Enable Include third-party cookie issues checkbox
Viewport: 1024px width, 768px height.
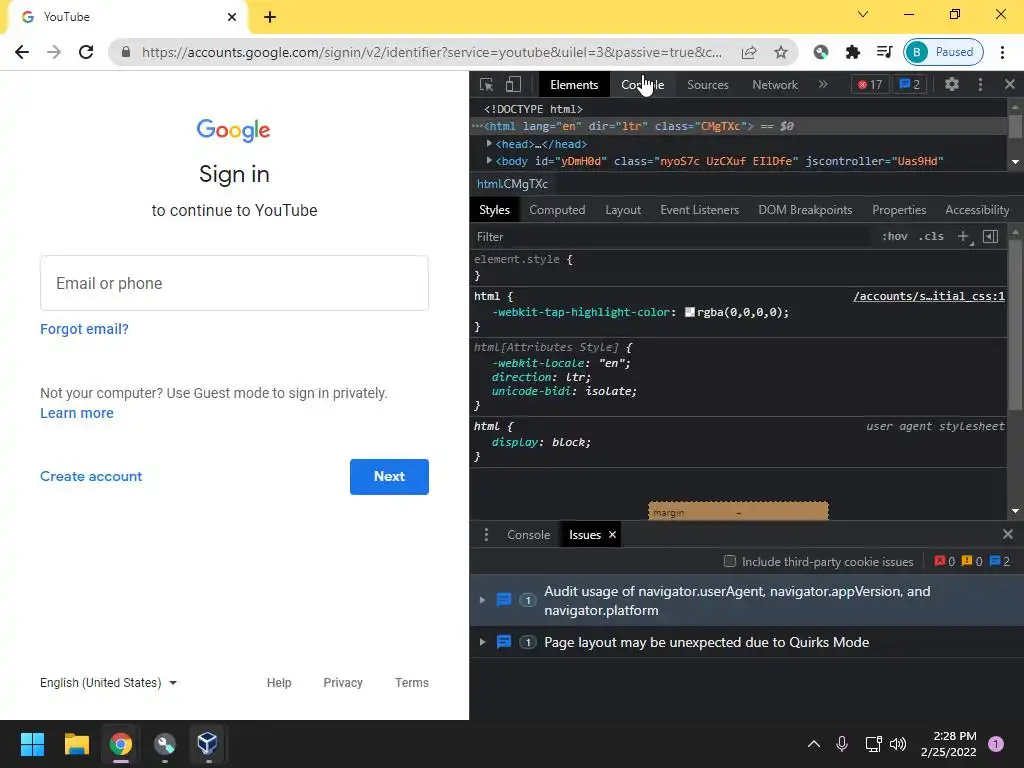pos(729,561)
